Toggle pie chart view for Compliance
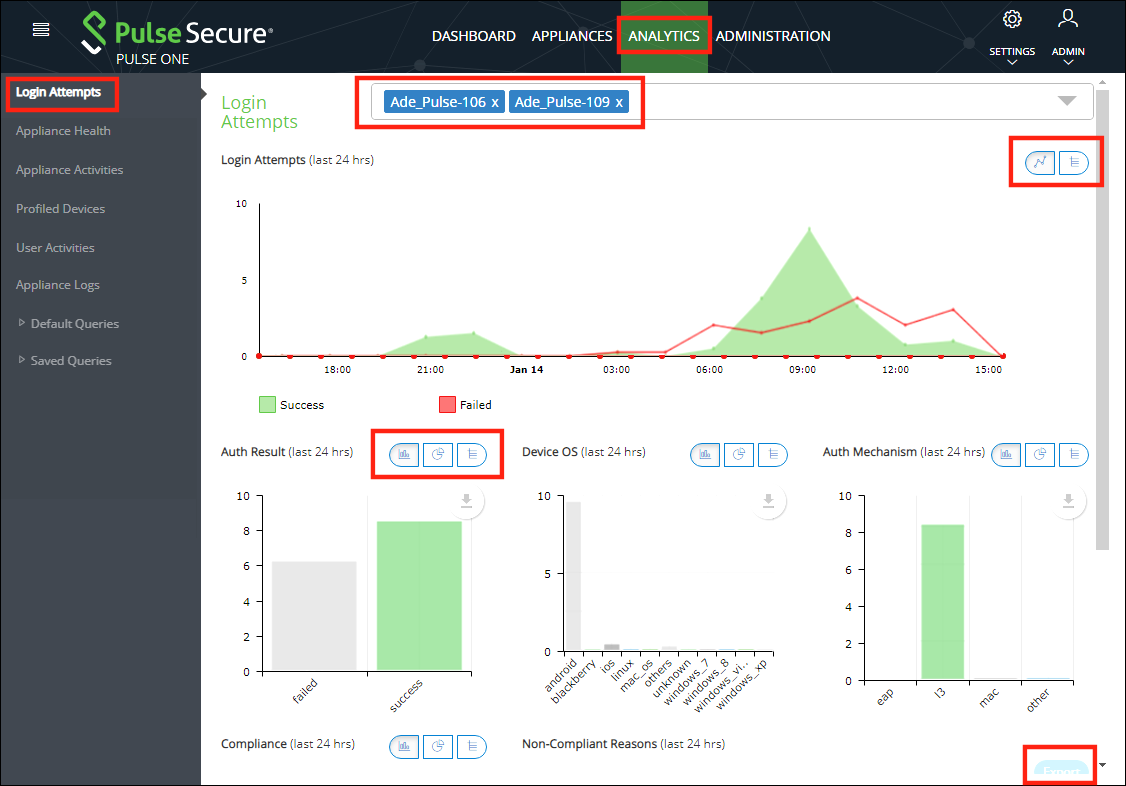Image resolution: width=1126 pixels, height=786 pixels. 437,746
